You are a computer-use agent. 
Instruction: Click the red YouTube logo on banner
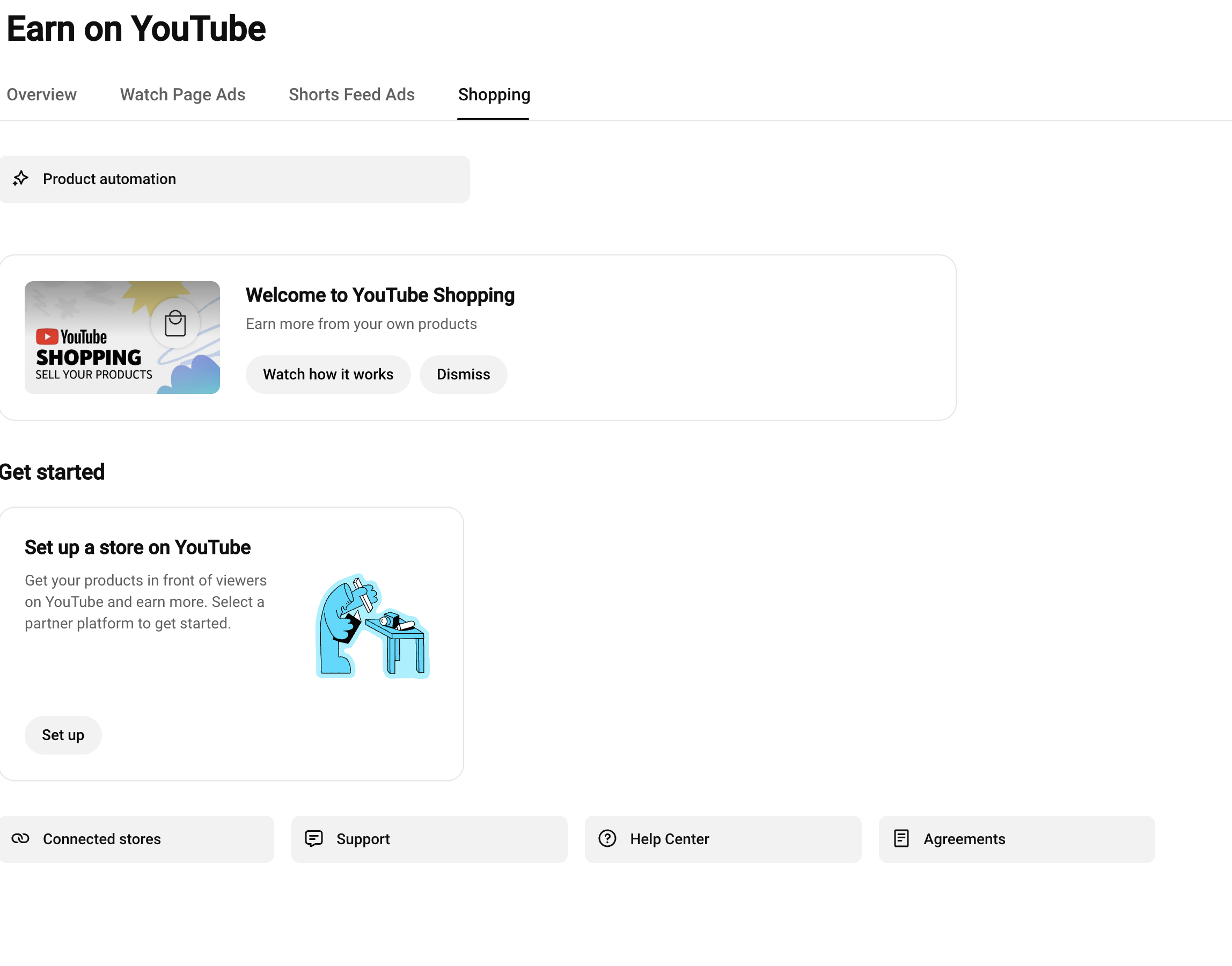[48, 336]
